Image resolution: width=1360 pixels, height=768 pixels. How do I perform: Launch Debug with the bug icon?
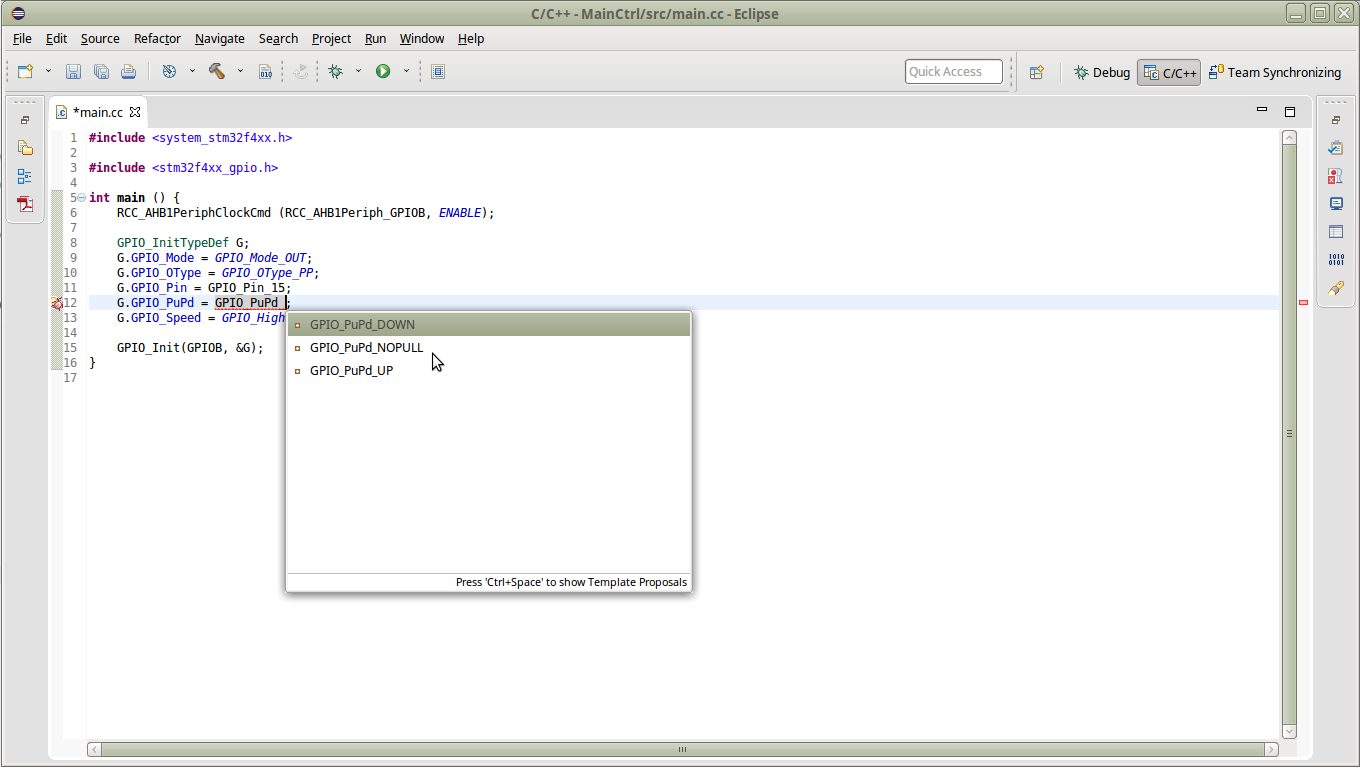click(x=336, y=72)
